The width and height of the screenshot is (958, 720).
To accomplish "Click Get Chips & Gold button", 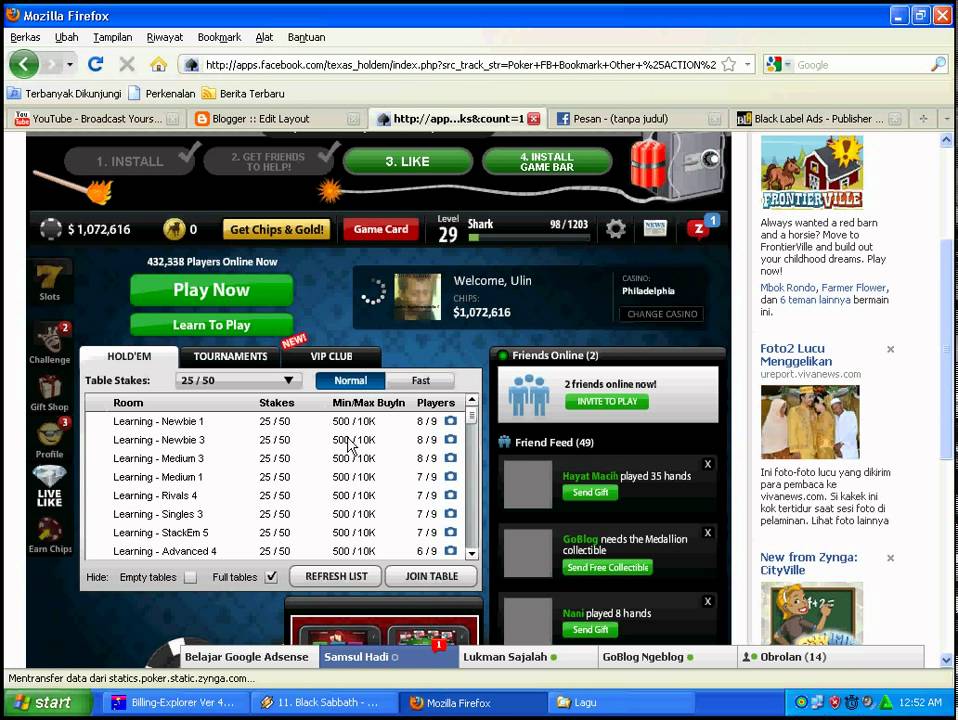I will (277, 229).
